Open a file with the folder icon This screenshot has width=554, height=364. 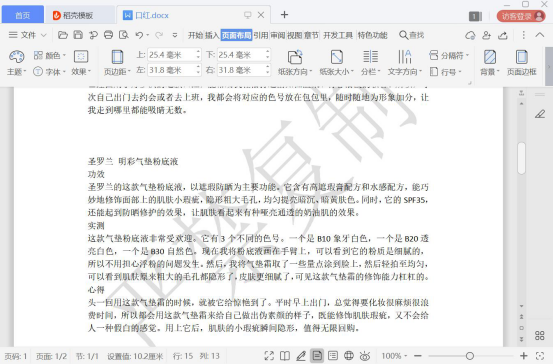click(x=63, y=35)
